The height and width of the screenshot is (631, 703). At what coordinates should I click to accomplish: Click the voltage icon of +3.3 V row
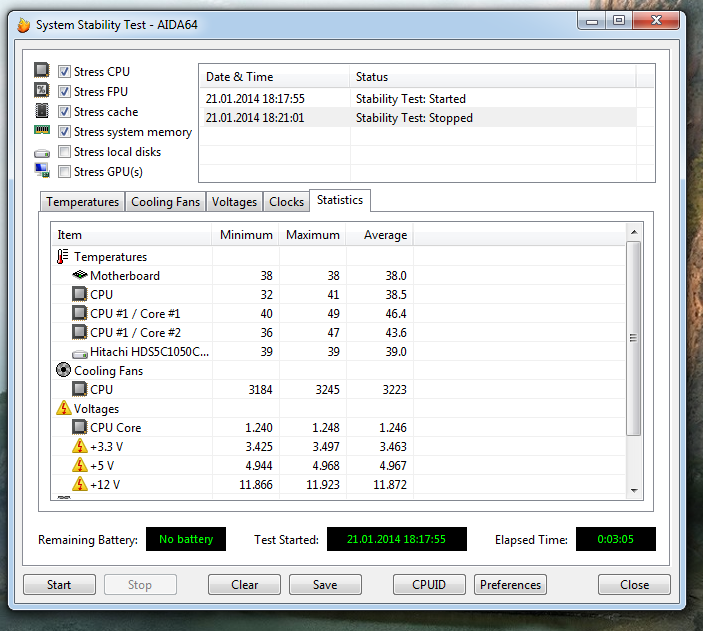(x=80, y=446)
